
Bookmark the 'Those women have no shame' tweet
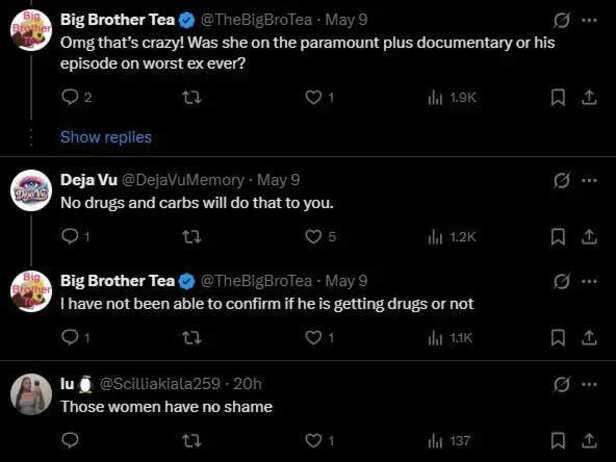pos(558,440)
